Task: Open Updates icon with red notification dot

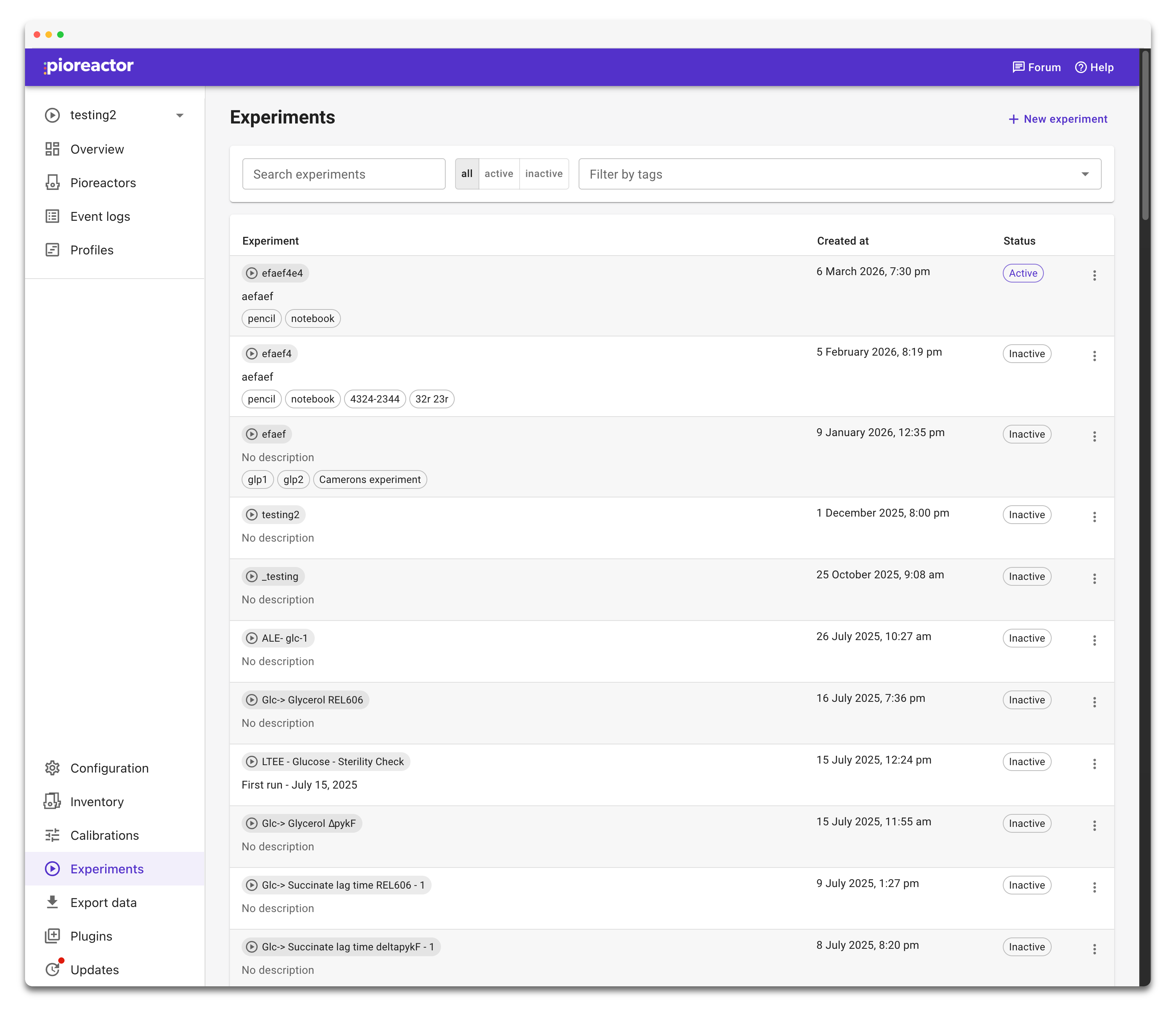Action: [52, 969]
